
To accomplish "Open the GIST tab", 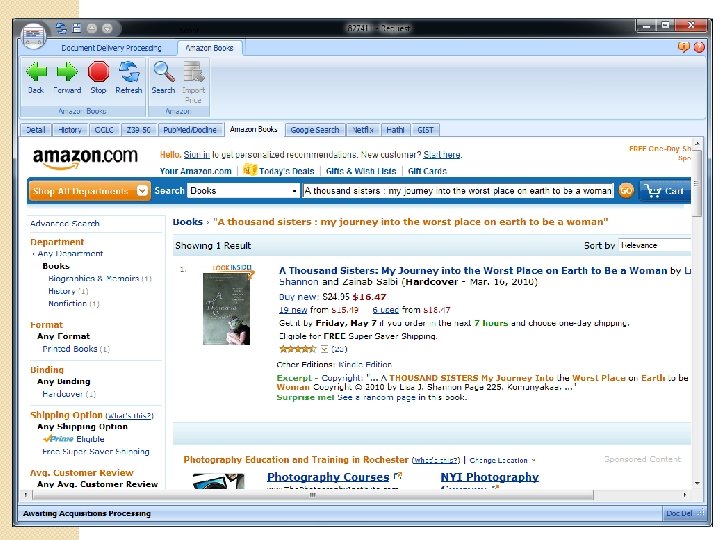I will (x=425, y=130).
